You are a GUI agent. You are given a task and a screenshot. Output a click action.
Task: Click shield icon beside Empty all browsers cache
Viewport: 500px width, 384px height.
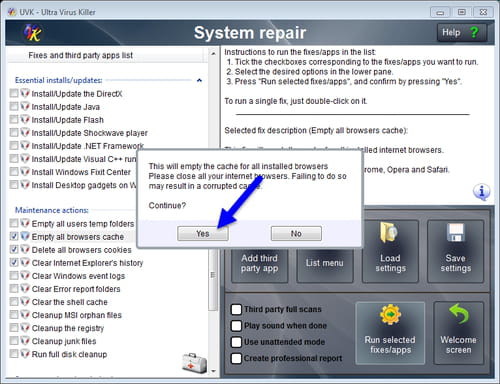(x=25, y=236)
